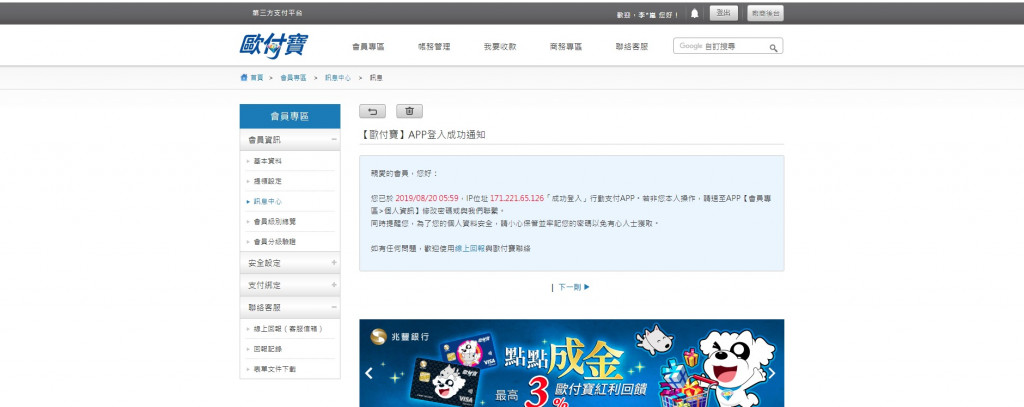Open 通知設定 in the sidebar
1024x407 pixels.
pyautogui.click(x=268, y=181)
